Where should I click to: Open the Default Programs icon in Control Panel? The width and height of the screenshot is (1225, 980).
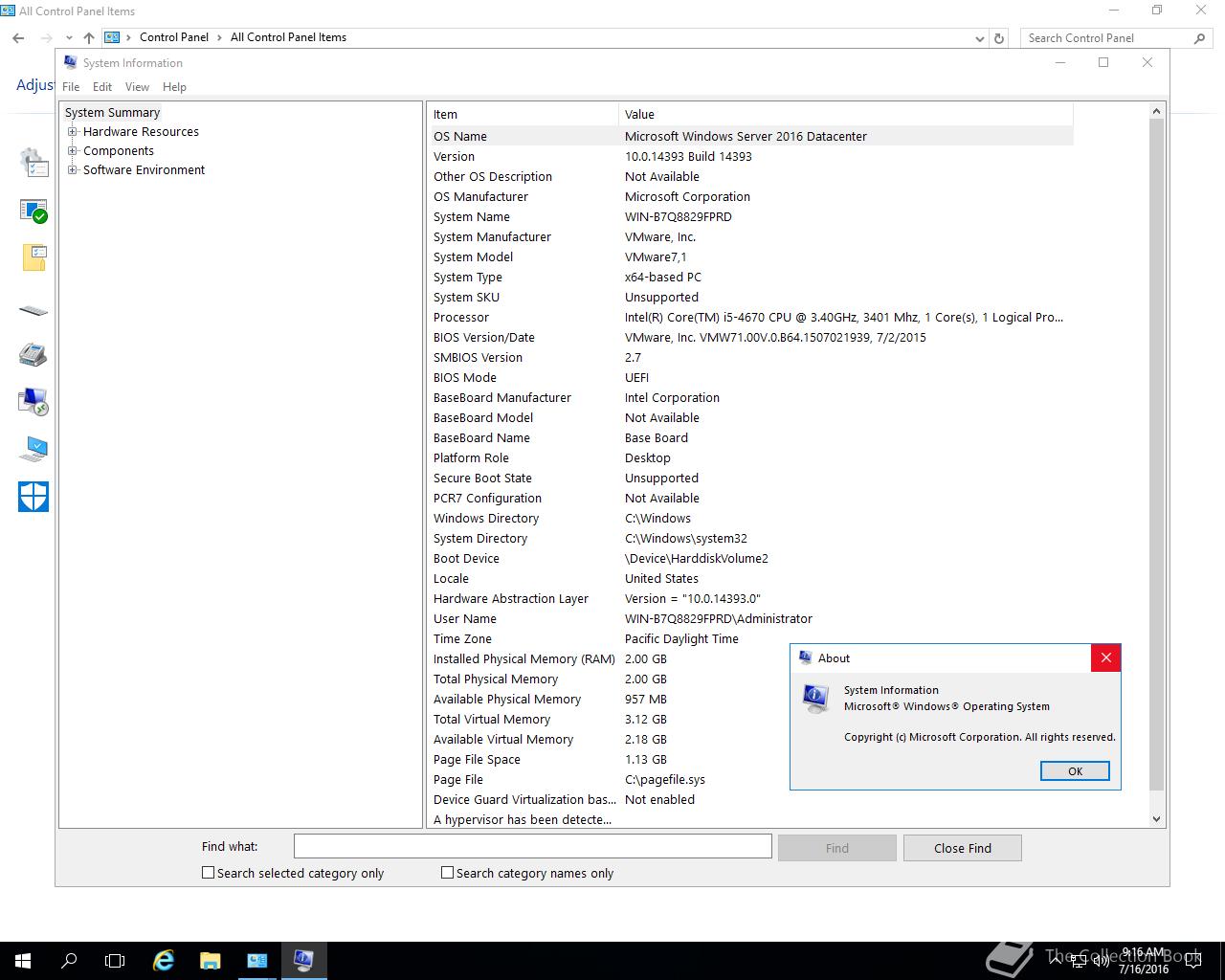[x=33, y=211]
